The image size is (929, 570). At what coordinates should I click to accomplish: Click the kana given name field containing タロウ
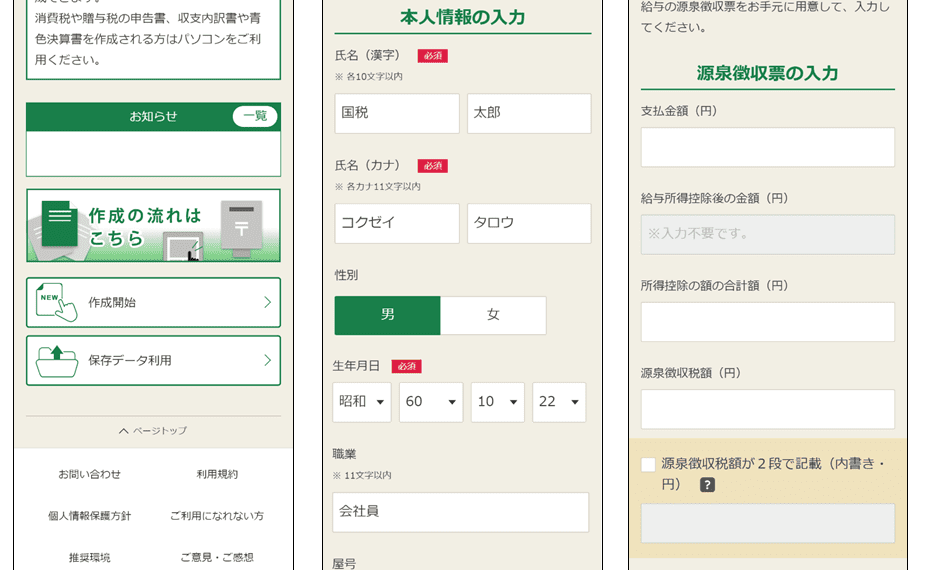pos(529,223)
